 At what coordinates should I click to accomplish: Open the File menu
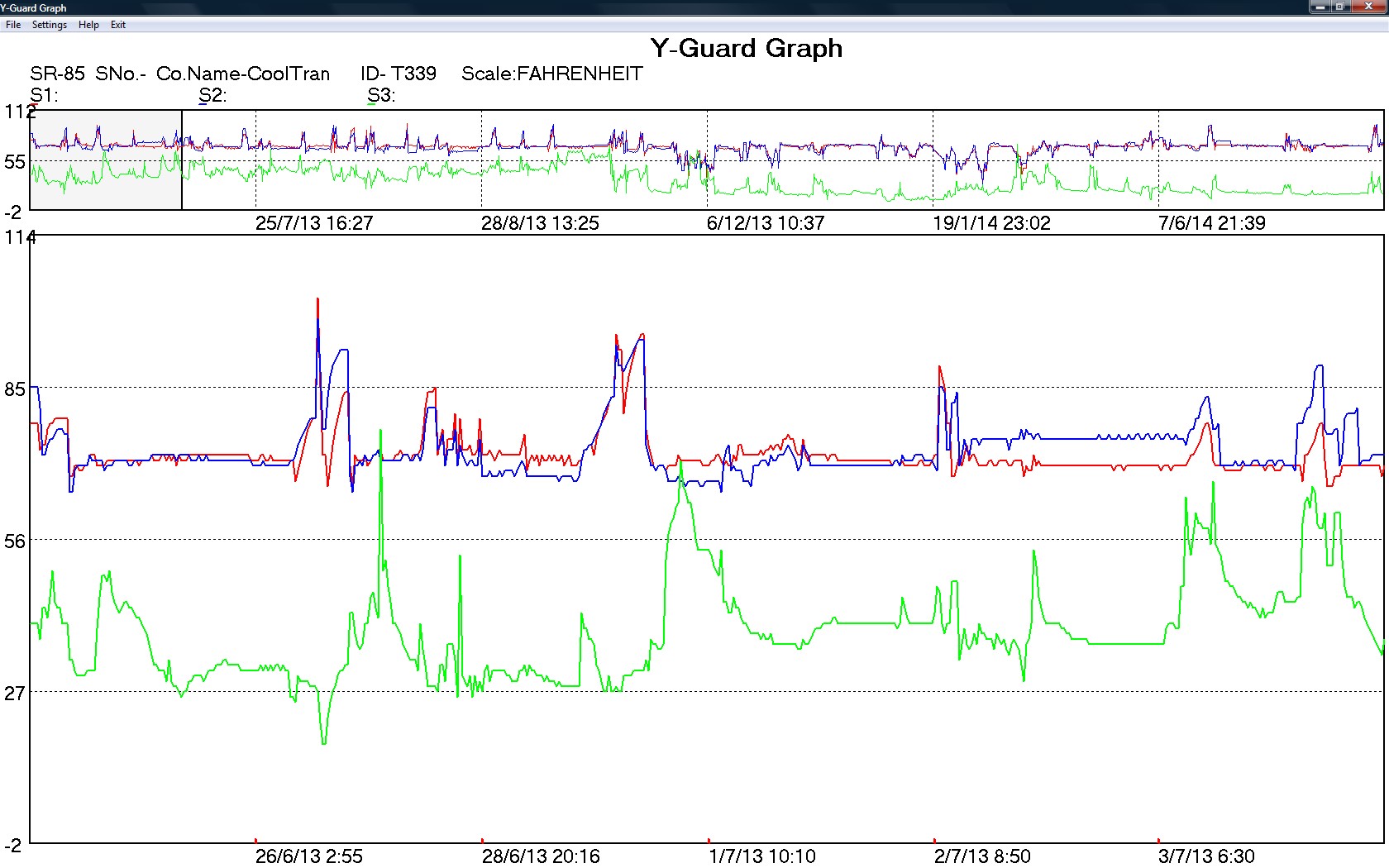[x=13, y=25]
